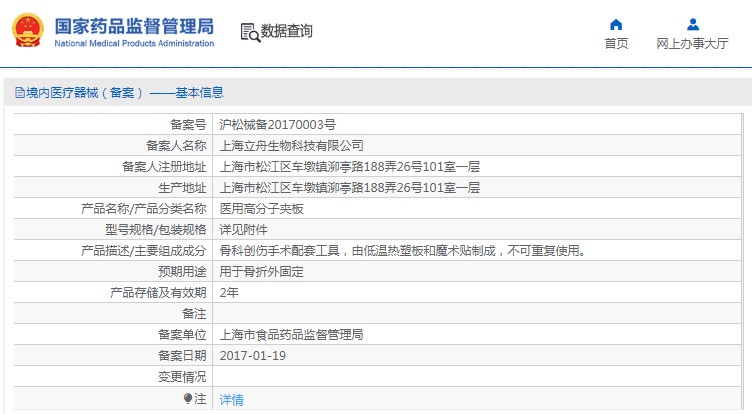Viewport: 752px width, 414px height.
Task: Click the 生产地址 address value
Action: 350,188
